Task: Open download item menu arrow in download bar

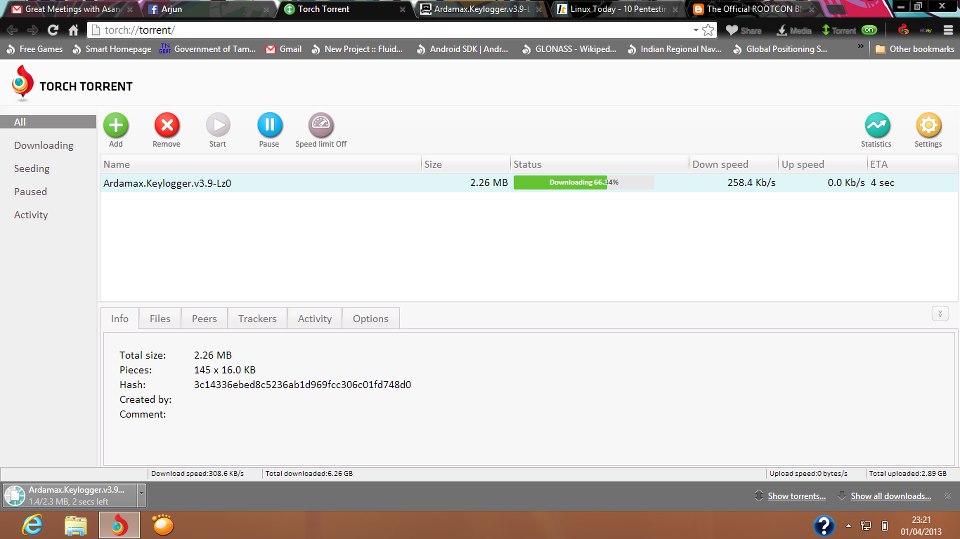Action: (x=141, y=494)
